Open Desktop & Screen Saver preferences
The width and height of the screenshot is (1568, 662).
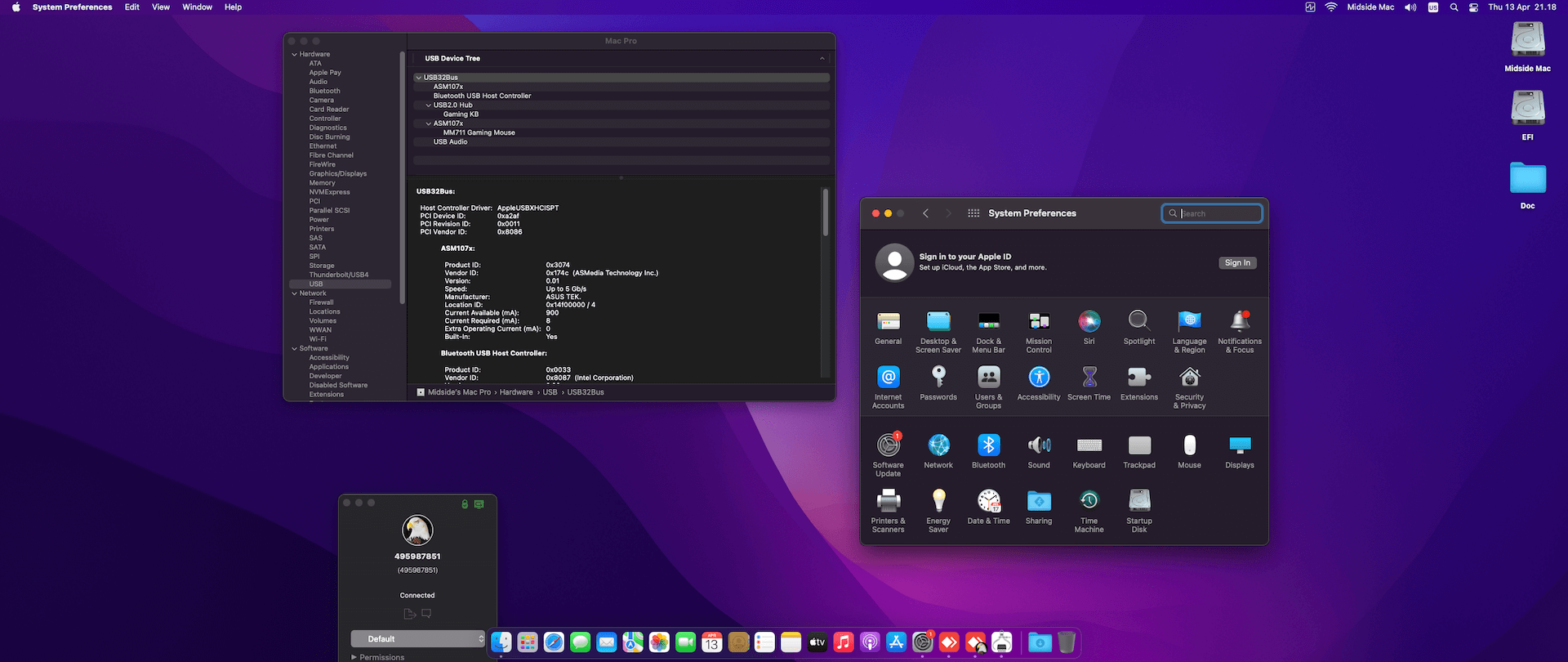coord(938,331)
